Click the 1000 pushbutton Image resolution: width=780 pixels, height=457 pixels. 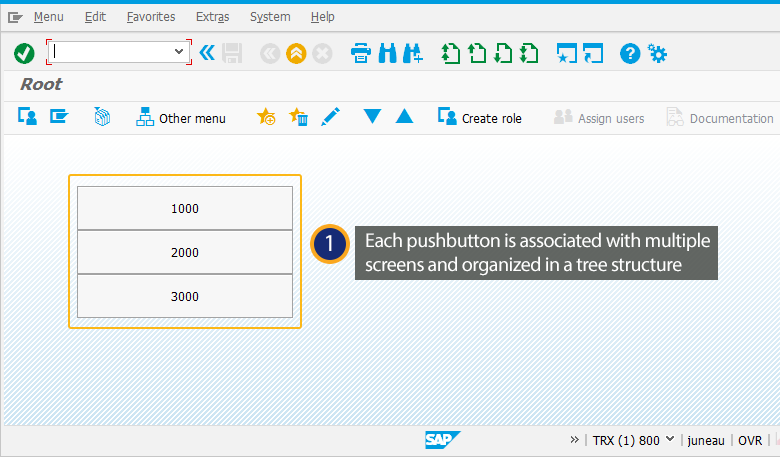tap(185, 208)
